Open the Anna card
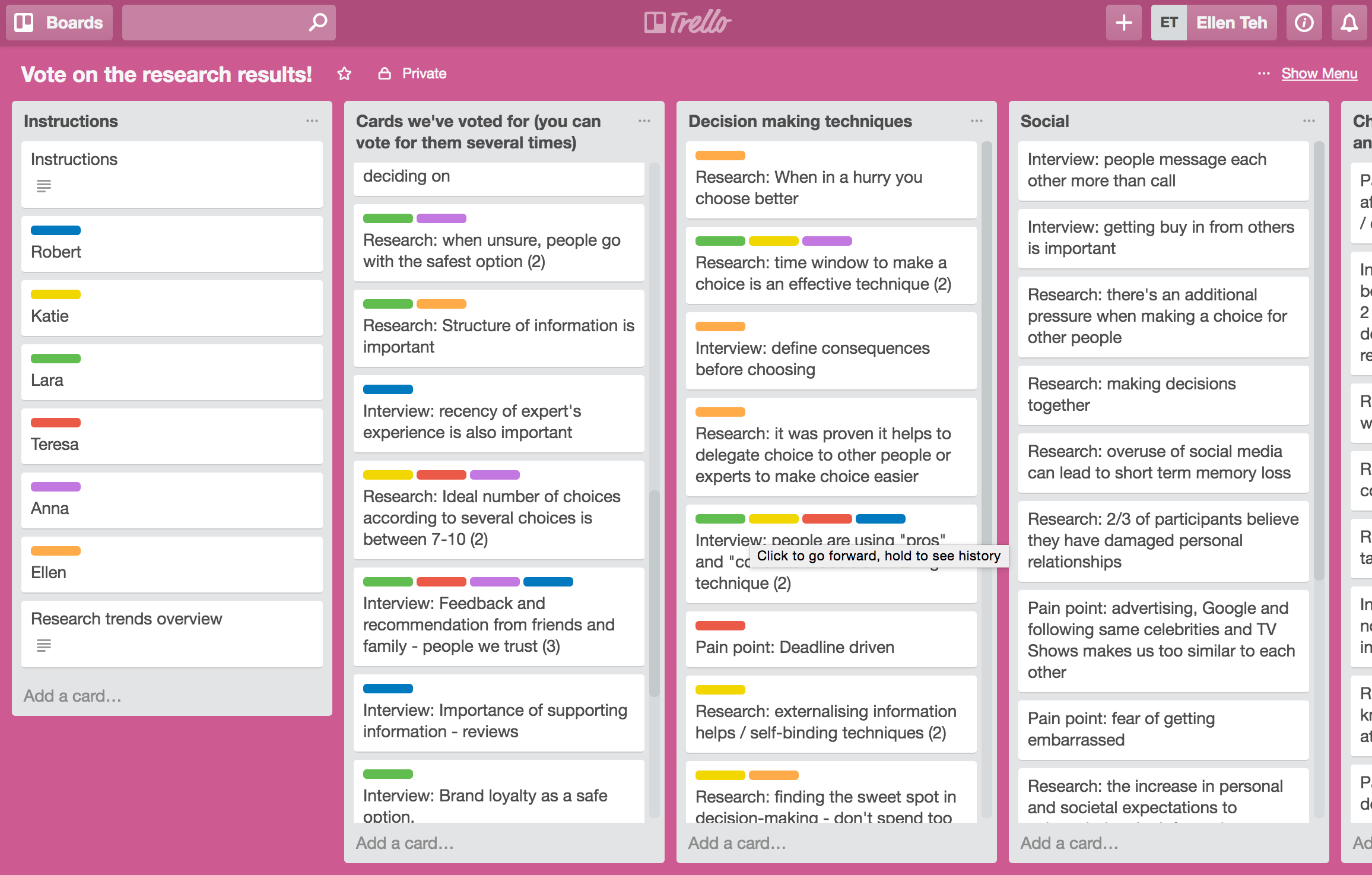This screenshot has width=1372, height=875. coord(172,500)
